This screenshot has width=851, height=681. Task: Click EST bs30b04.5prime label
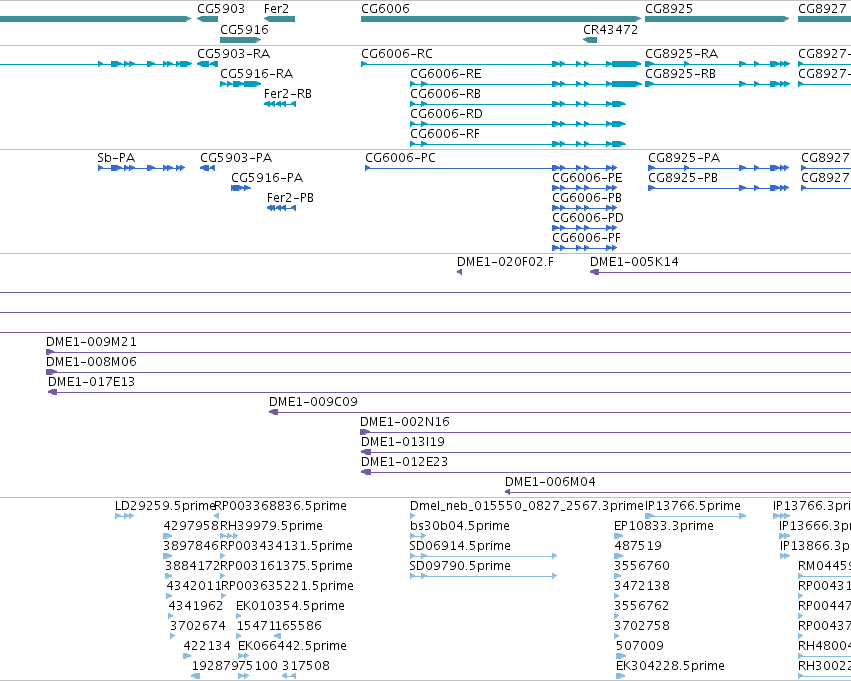460,526
